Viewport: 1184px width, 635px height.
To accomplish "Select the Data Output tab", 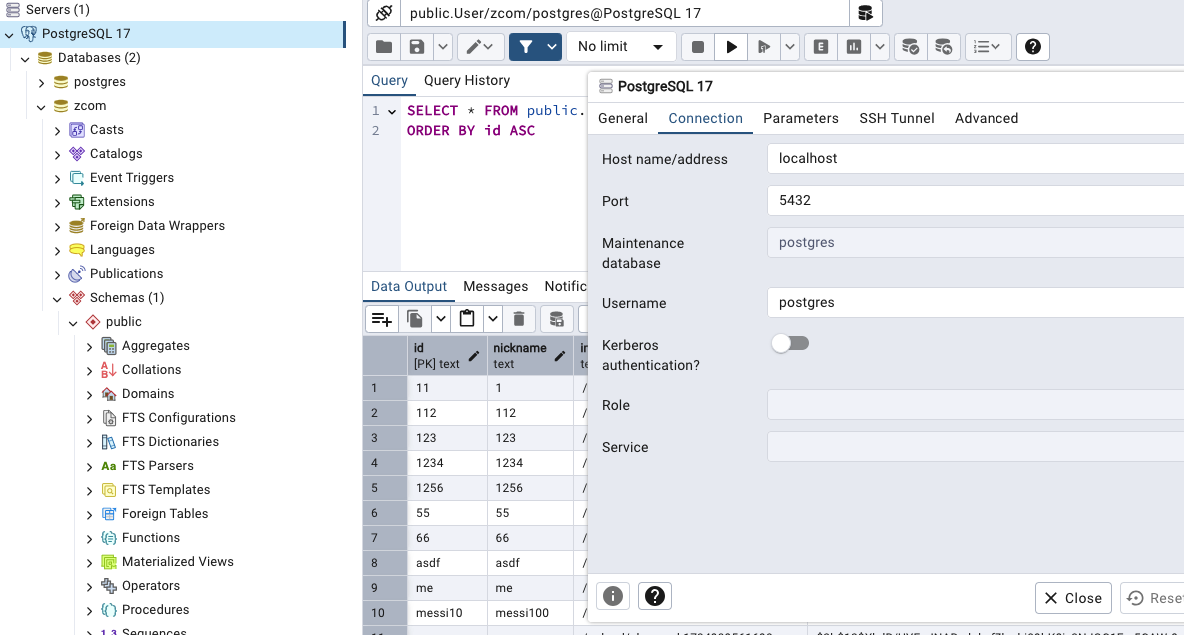I will pos(409,286).
